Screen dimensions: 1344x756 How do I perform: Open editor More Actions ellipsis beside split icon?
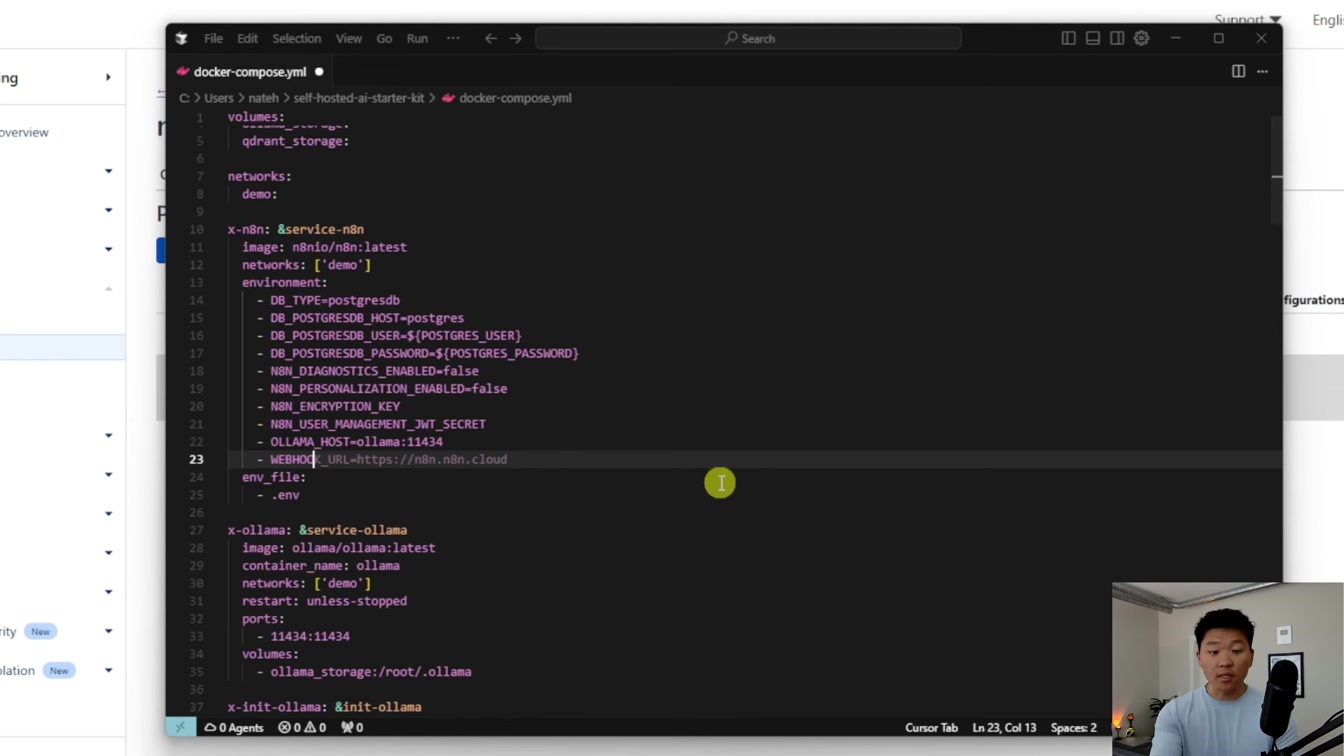tap(1262, 71)
